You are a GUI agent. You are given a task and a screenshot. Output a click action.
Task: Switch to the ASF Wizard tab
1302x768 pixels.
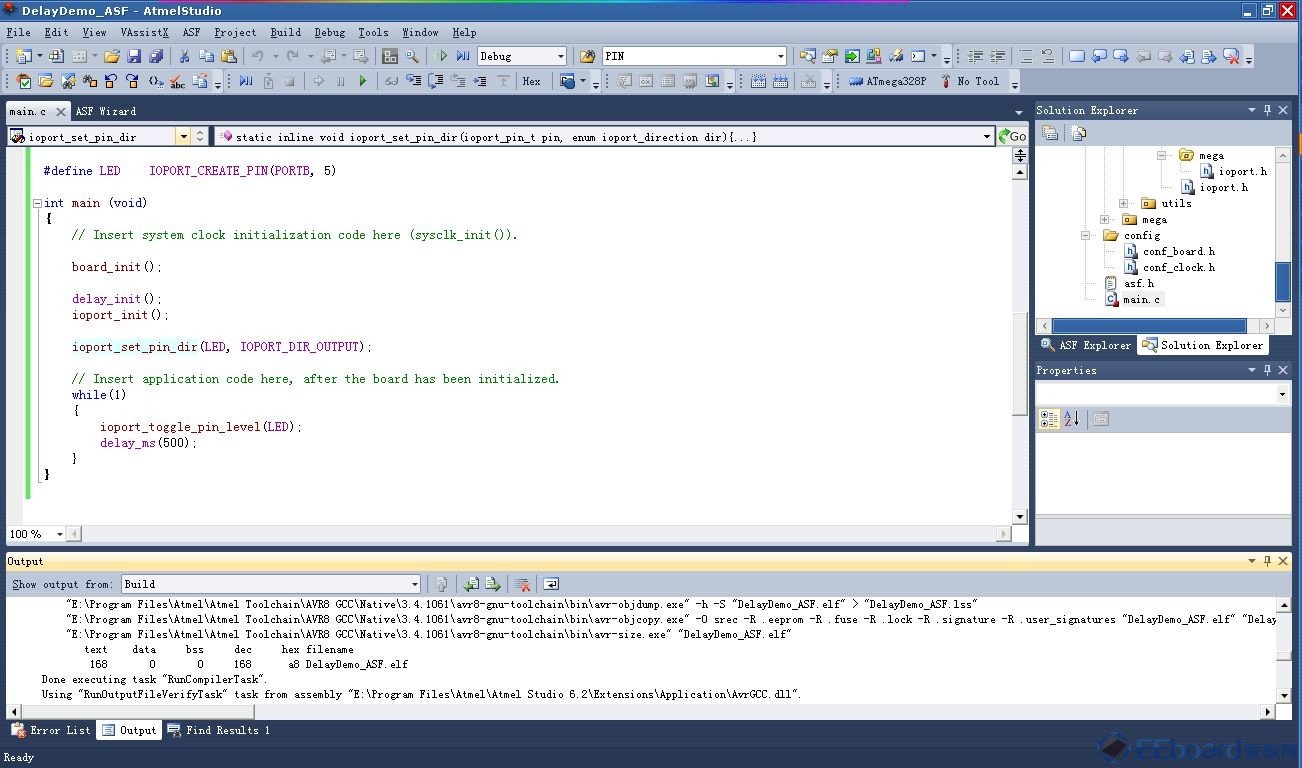(x=105, y=111)
